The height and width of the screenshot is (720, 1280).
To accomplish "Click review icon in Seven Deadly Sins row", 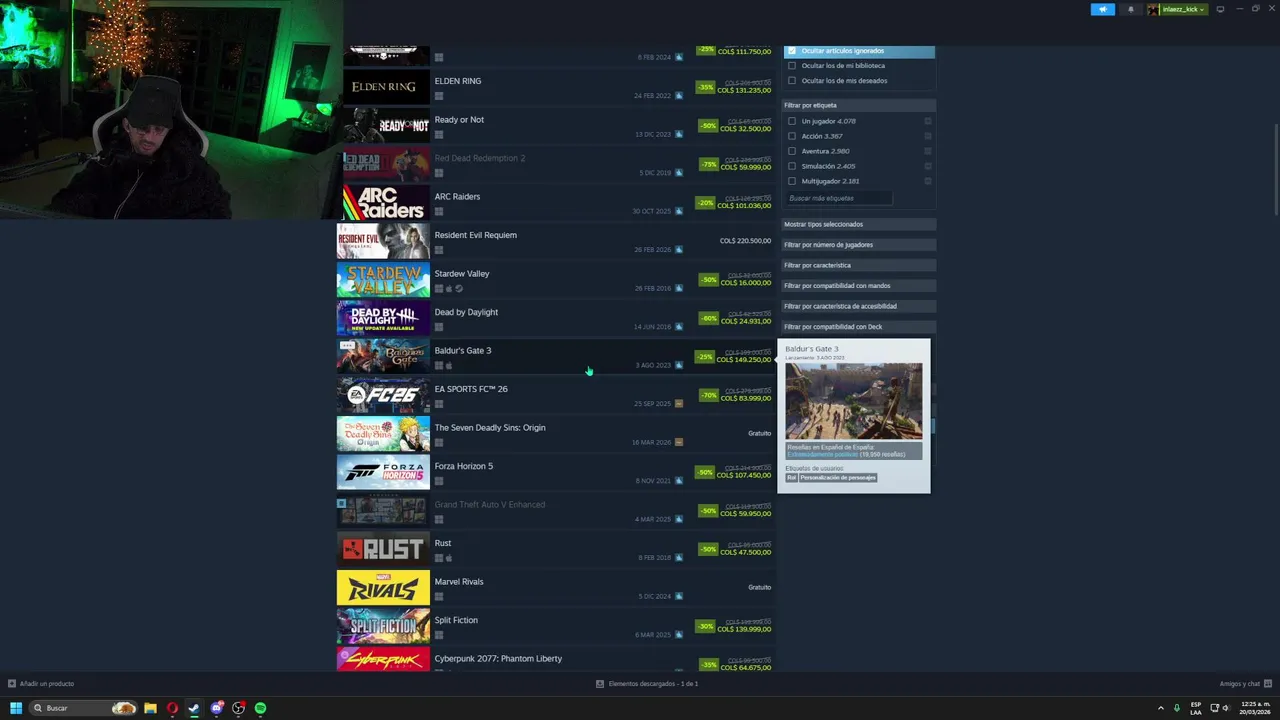I will click(679, 442).
